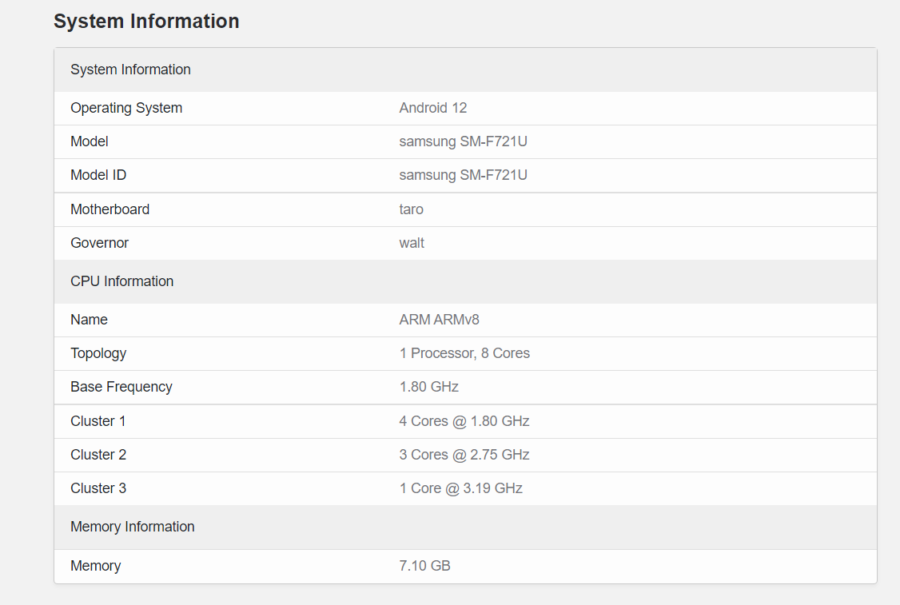Screen dimensions: 900x605
Task: Click the Model ID row label
Action: 98,175
